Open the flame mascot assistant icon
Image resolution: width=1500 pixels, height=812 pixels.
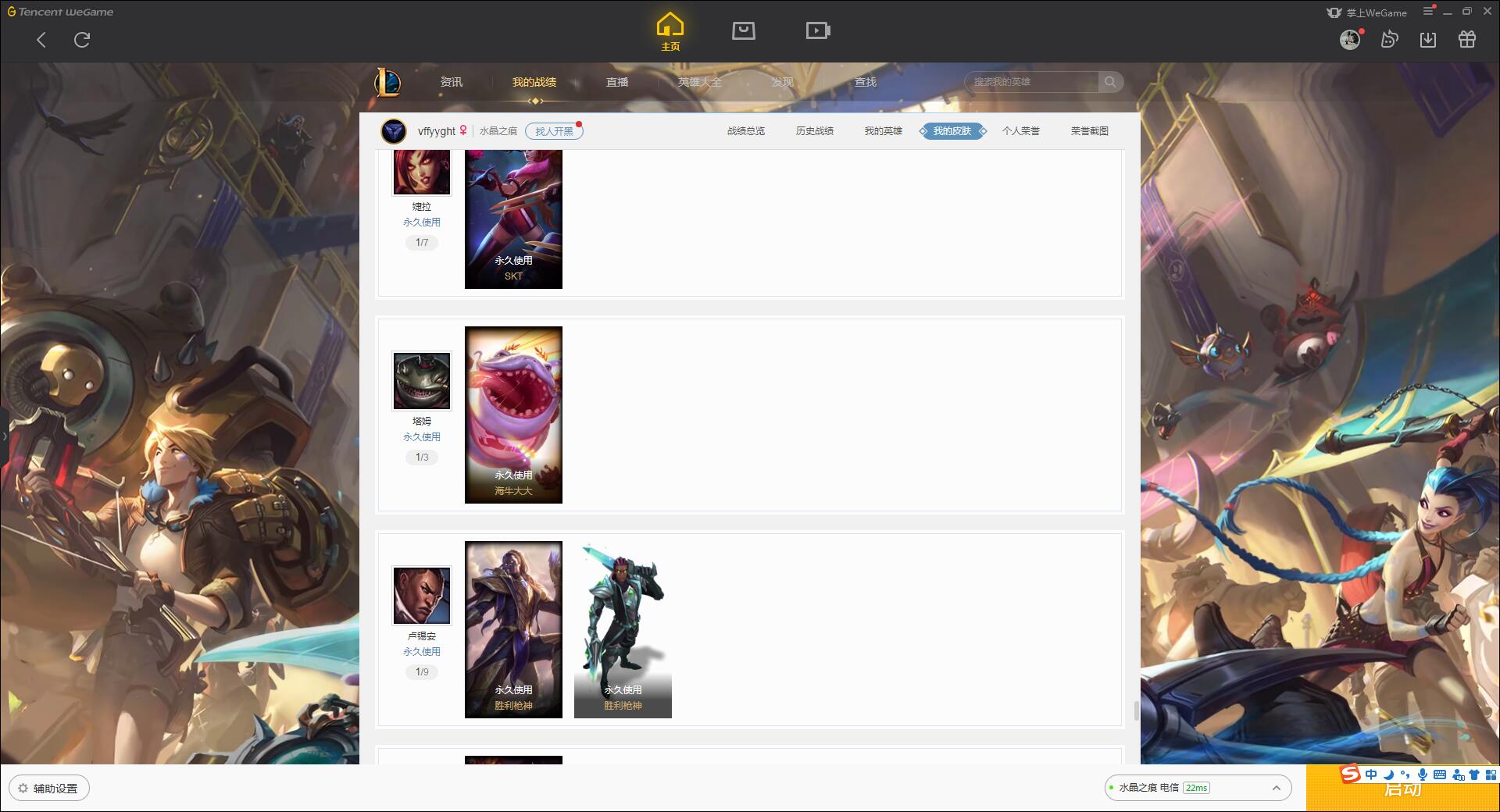[1389, 39]
